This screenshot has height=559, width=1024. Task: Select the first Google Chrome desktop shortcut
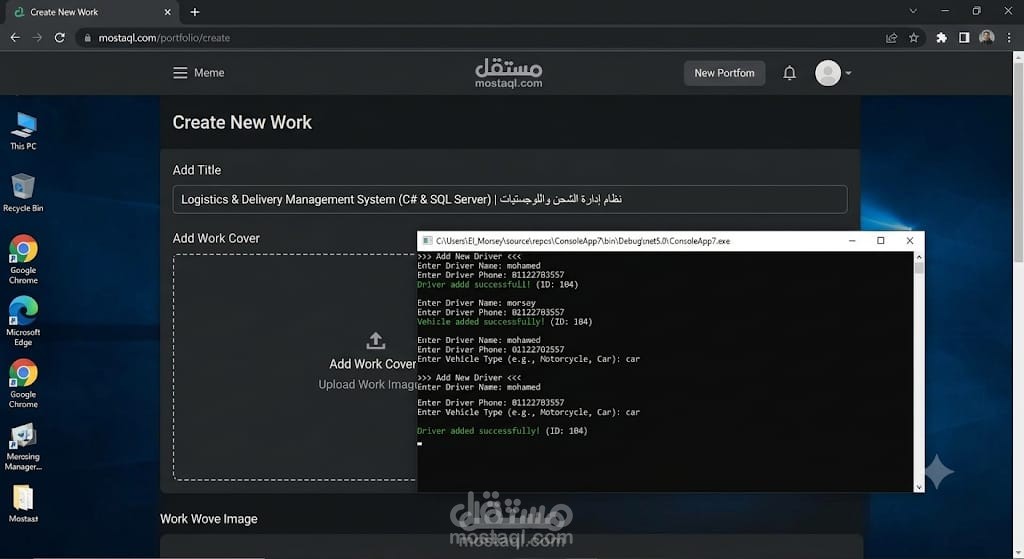click(x=24, y=259)
